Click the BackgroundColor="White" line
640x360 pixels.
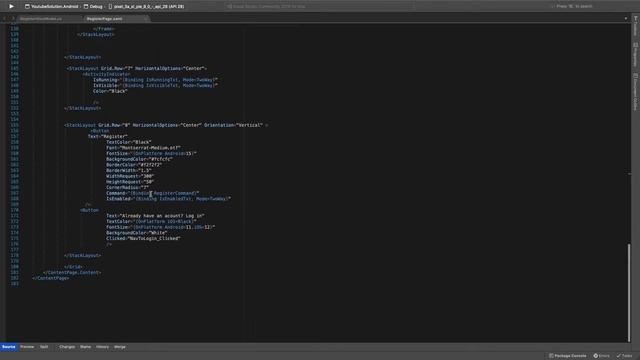tap(137, 233)
